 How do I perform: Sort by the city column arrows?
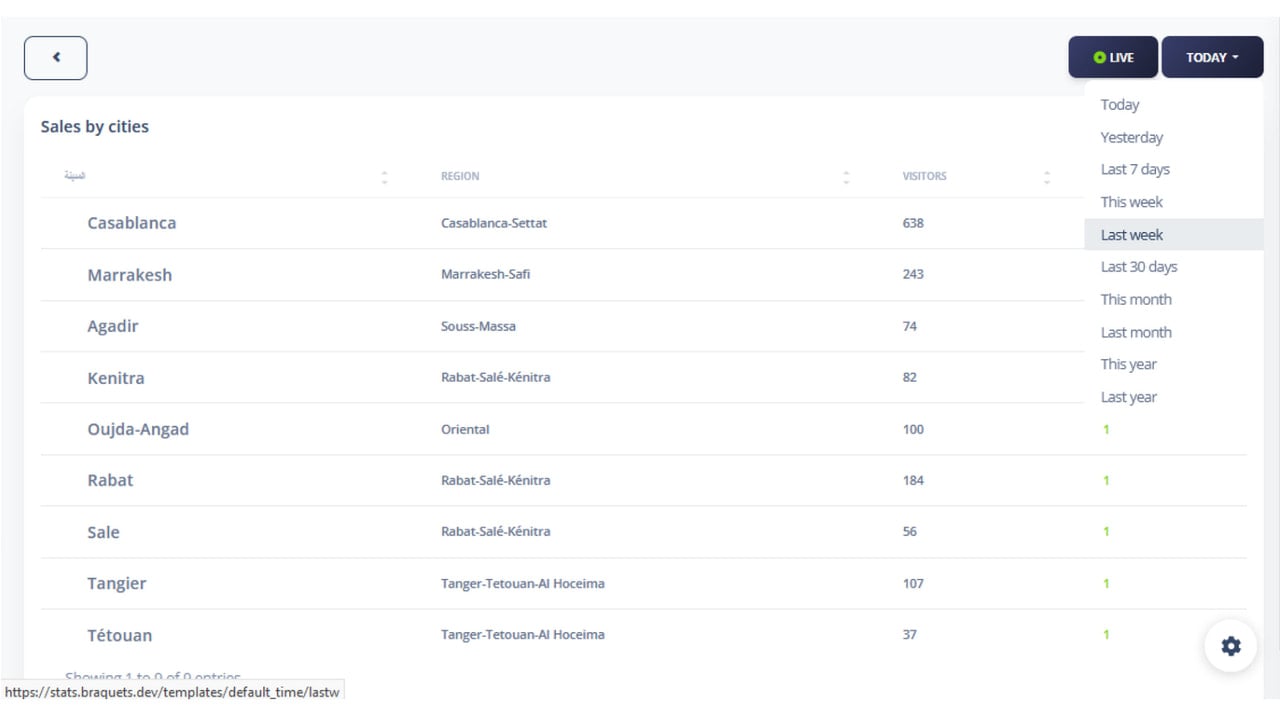tap(385, 177)
